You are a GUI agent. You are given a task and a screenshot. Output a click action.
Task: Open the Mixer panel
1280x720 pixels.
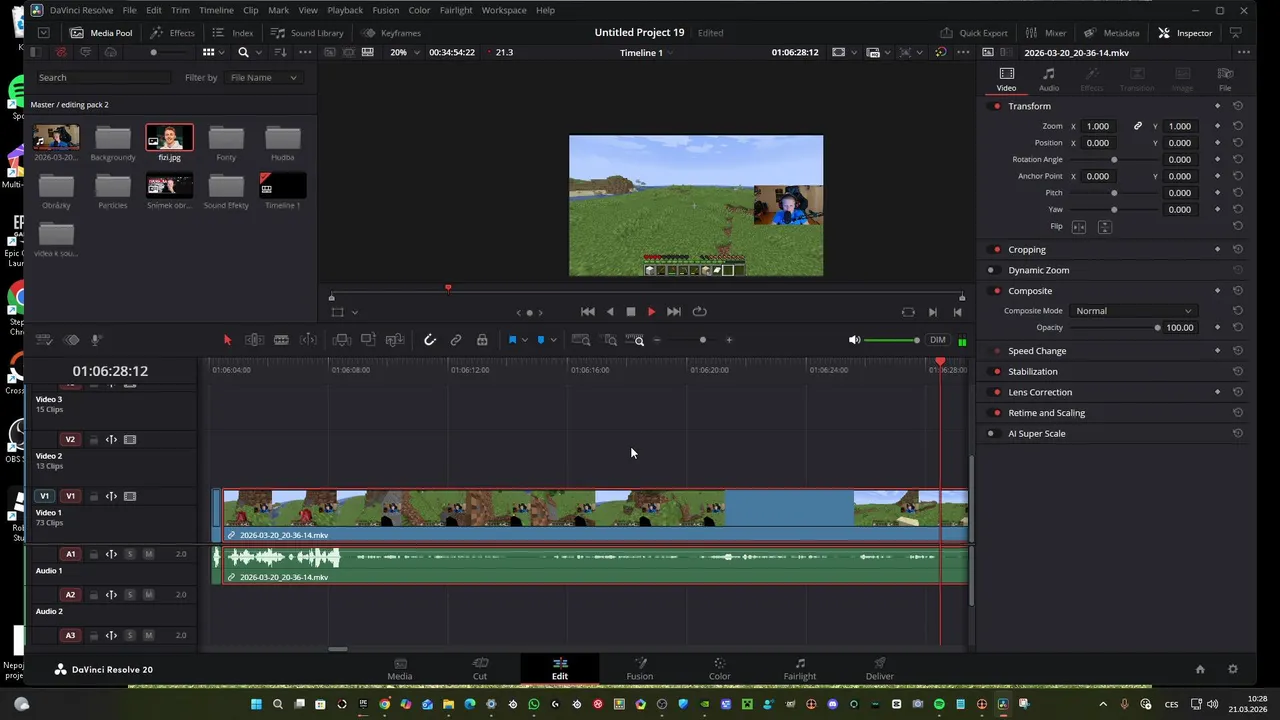[1045, 33]
